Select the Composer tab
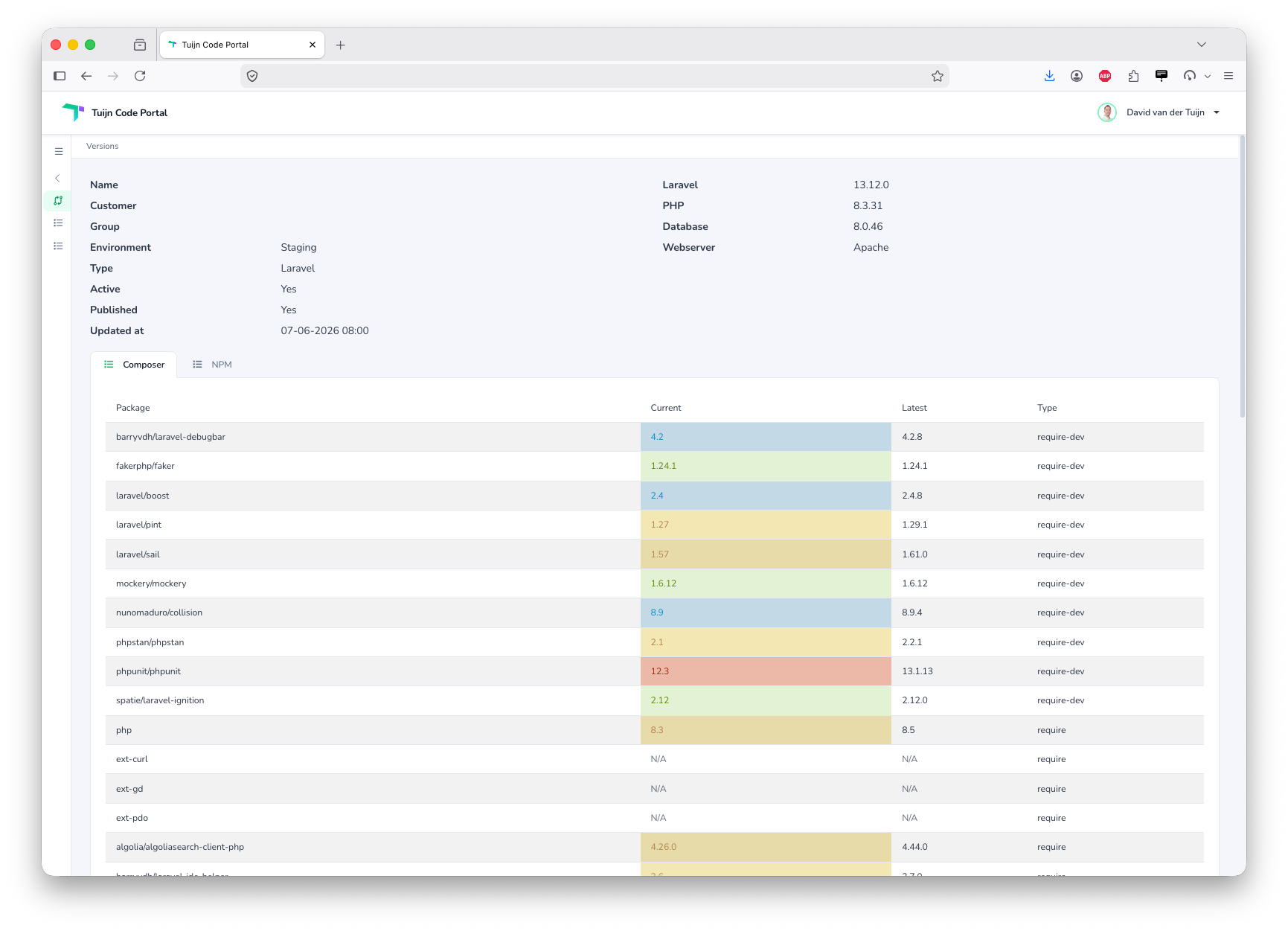1288x931 pixels. pyautogui.click(x=134, y=365)
